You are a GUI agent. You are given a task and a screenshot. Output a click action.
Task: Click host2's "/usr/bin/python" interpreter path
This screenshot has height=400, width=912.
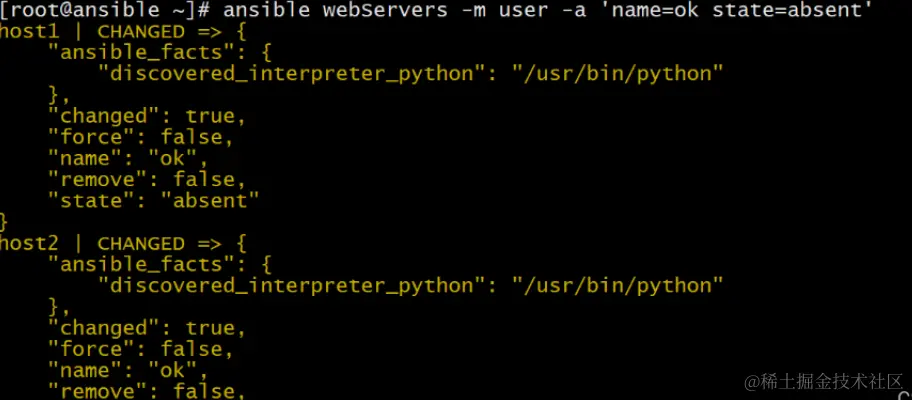pos(617,286)
